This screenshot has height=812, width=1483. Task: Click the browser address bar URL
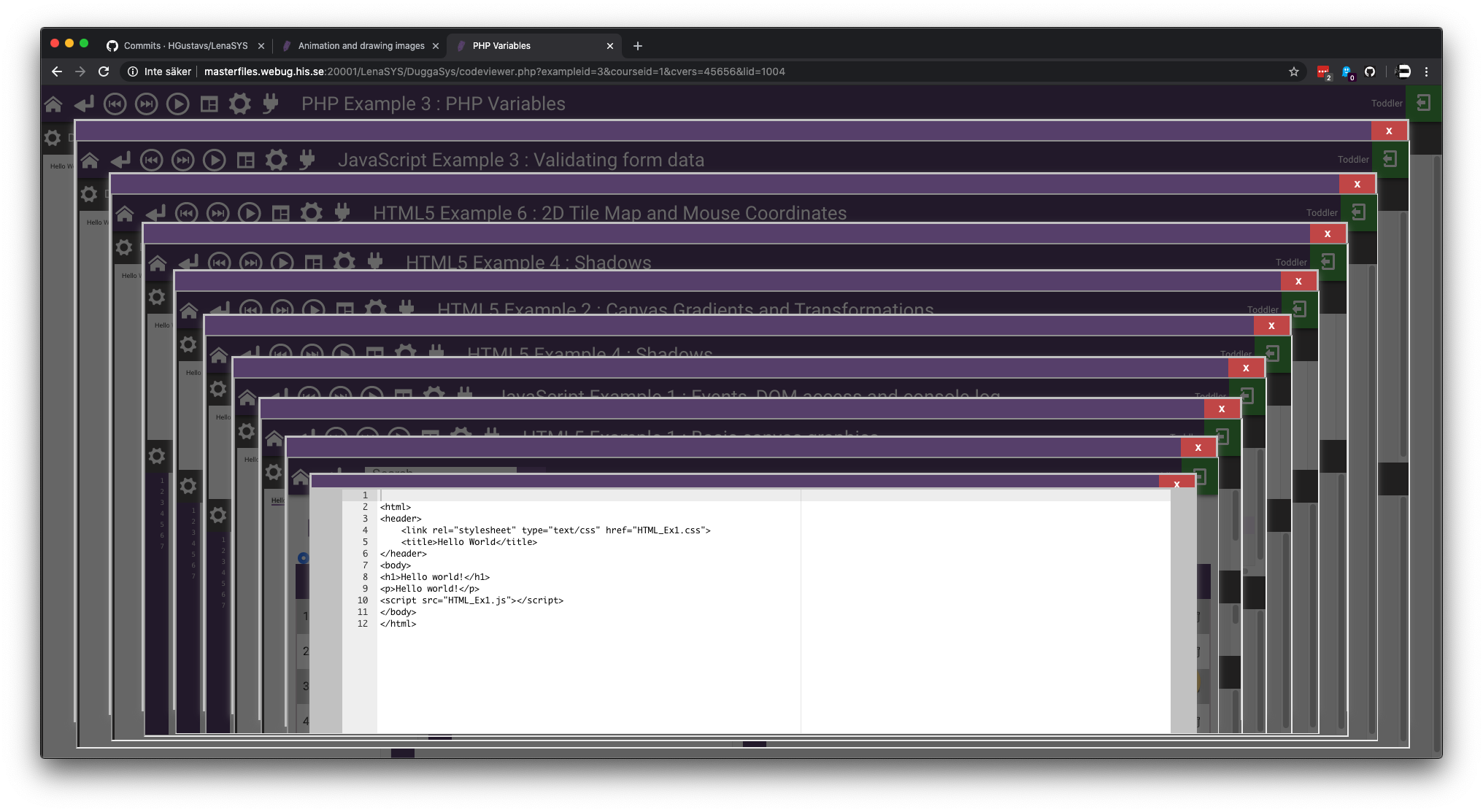pos(494,71)
